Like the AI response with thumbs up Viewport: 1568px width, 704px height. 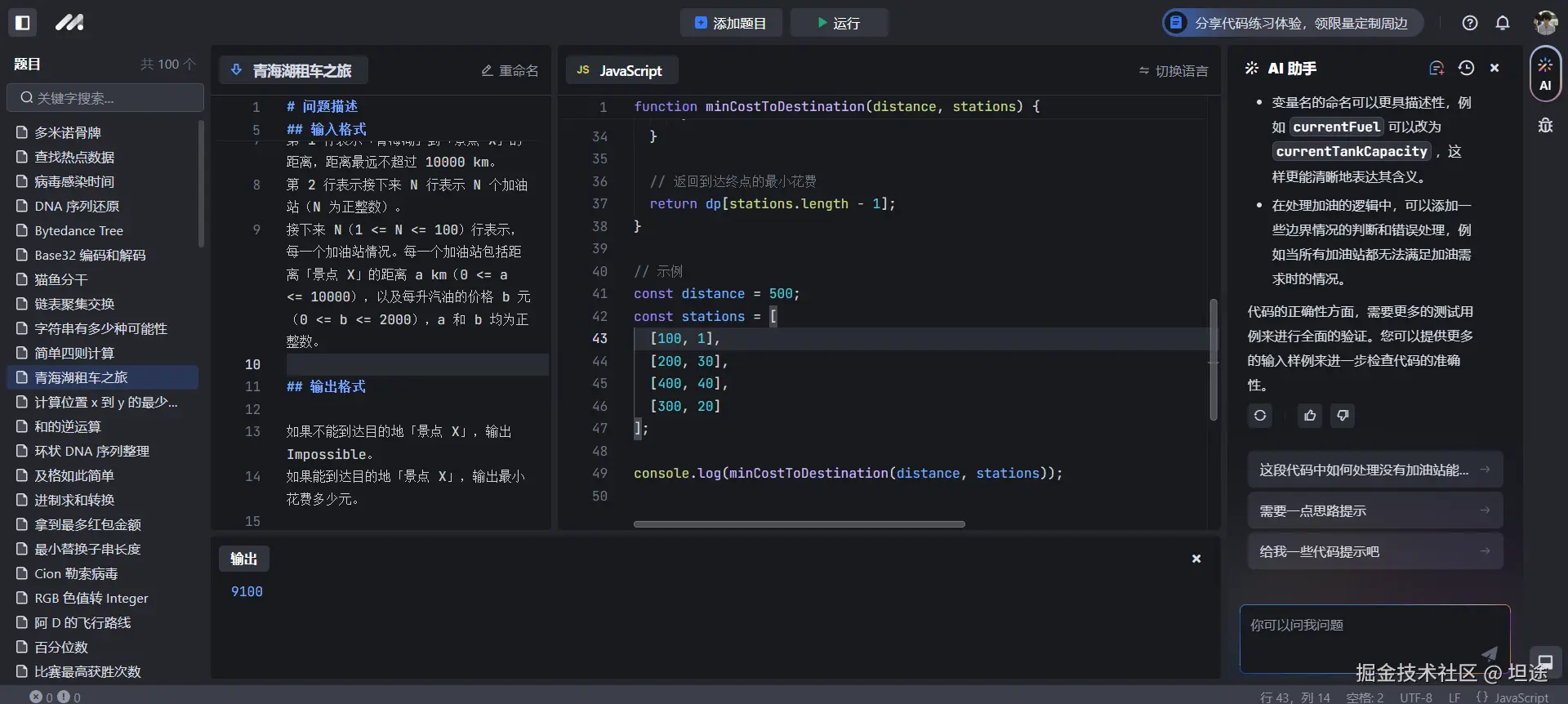click(x=1310, y=416)
